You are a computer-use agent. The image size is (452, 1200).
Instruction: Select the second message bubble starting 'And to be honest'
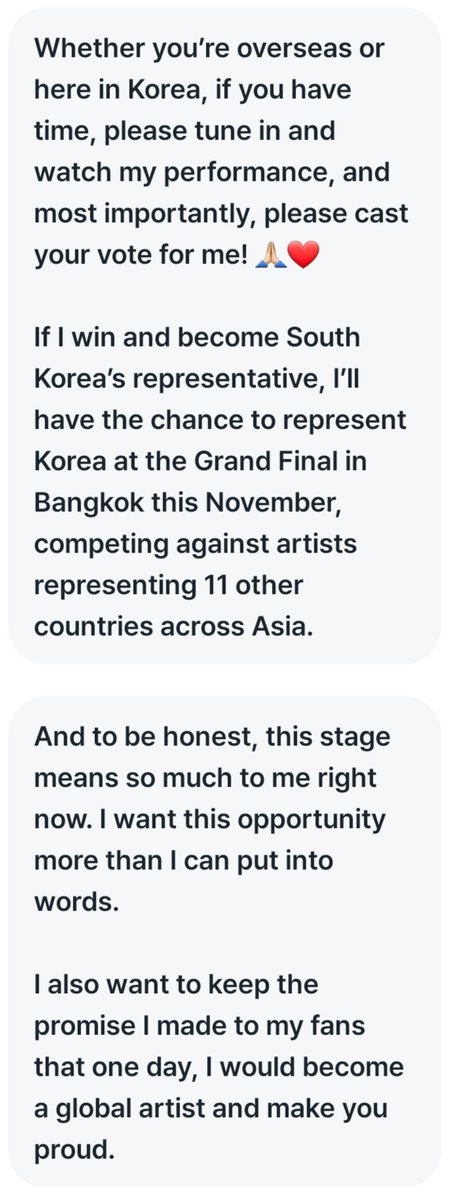click(218, 939)
